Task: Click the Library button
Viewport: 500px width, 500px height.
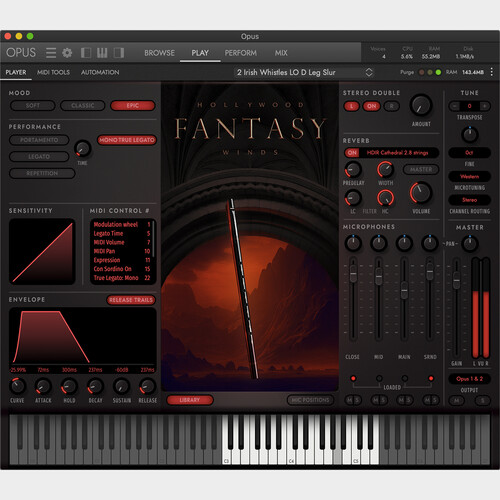Action: click(x=190, y=400)
